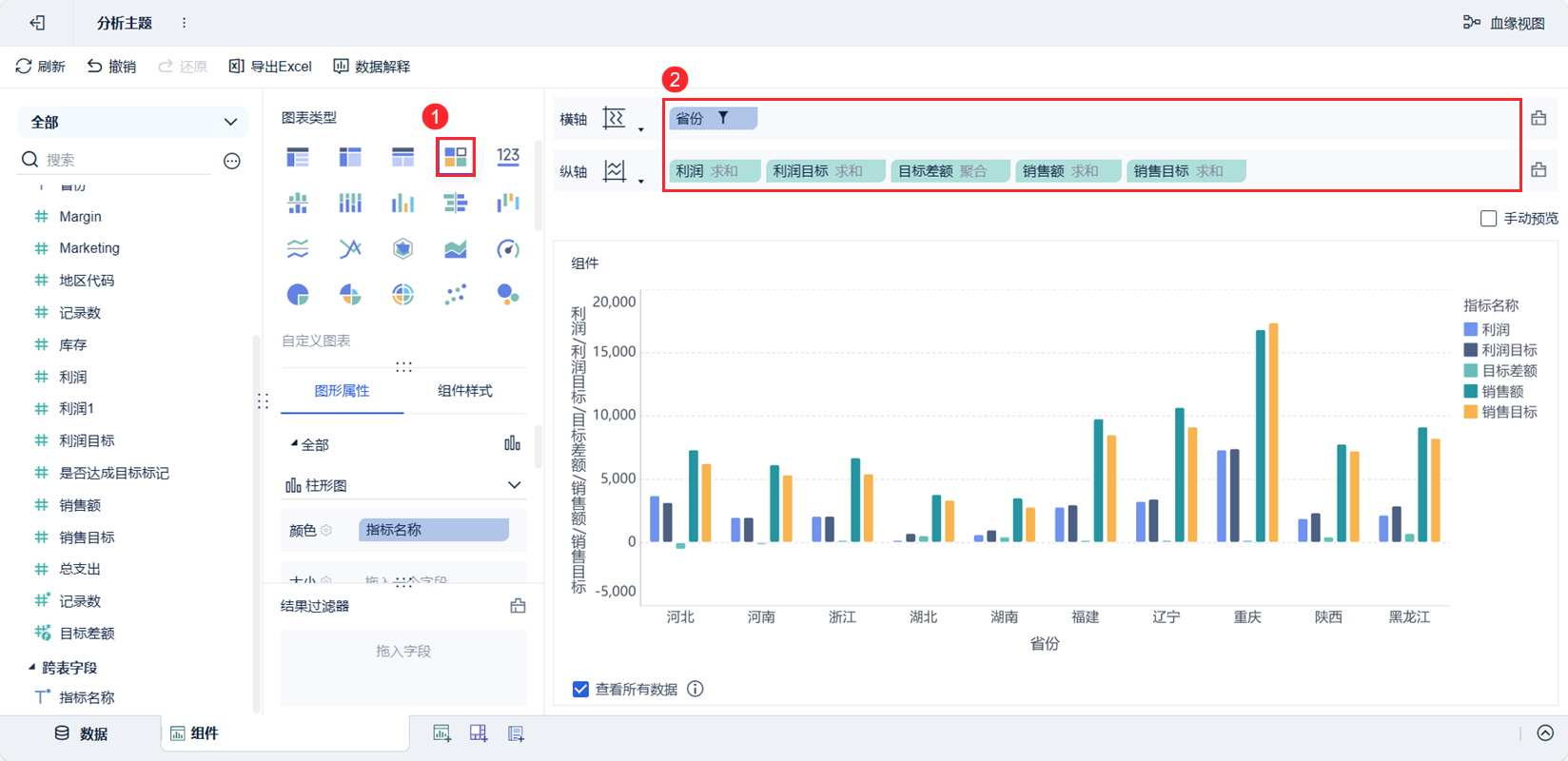The image size is (1568, 761).
Task: Choose the gauge chart type icon
Action: 508,249
